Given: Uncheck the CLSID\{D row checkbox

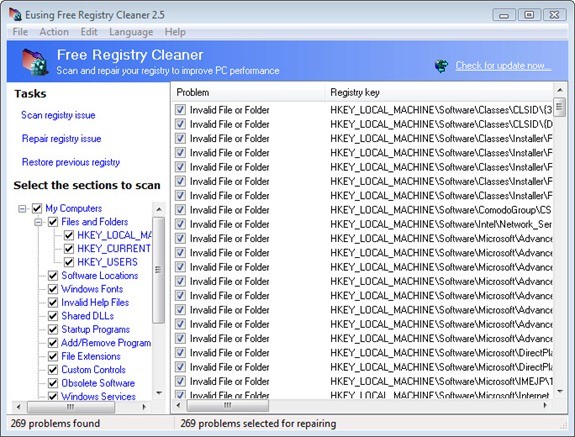Looking at the screenshot, I should point(180,124).
